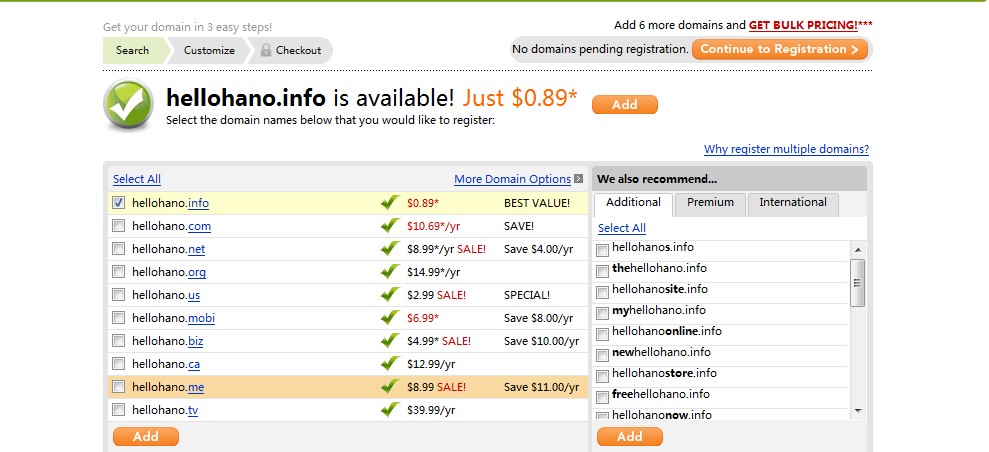989x452 pixels.
Task: Select the hellohano.biz checkbox
Action: [118, 340]
